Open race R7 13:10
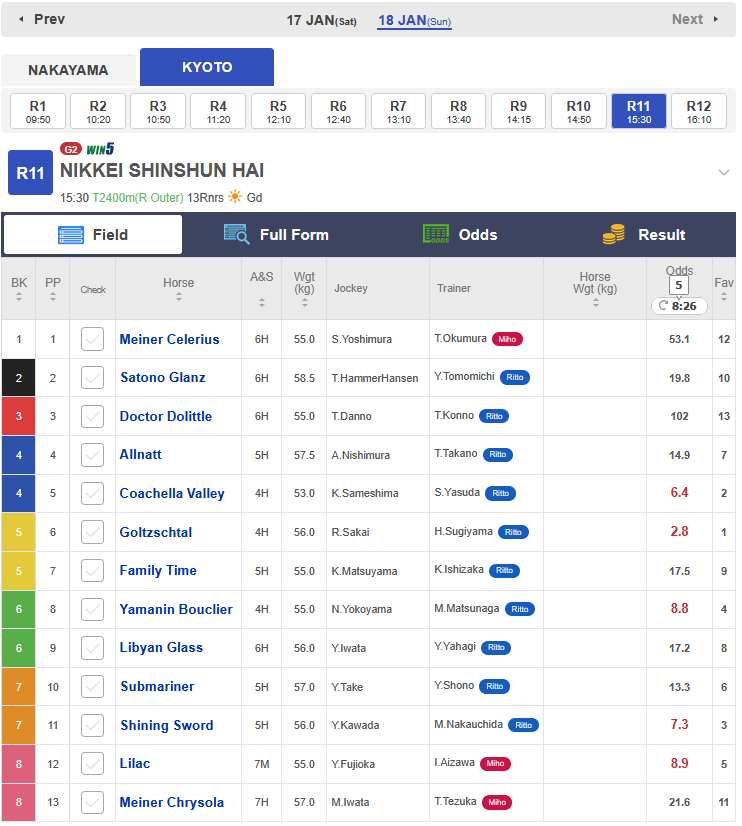 coord(399,111)
